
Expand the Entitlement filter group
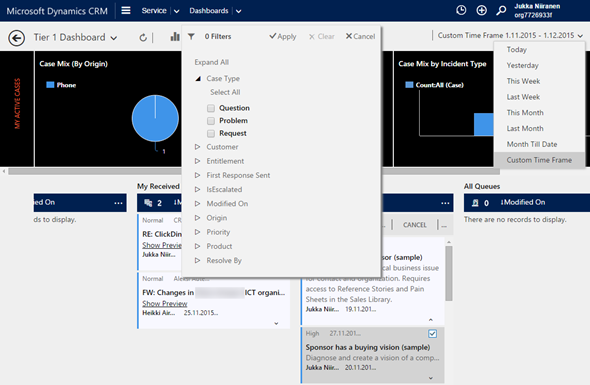click(197, 161)
